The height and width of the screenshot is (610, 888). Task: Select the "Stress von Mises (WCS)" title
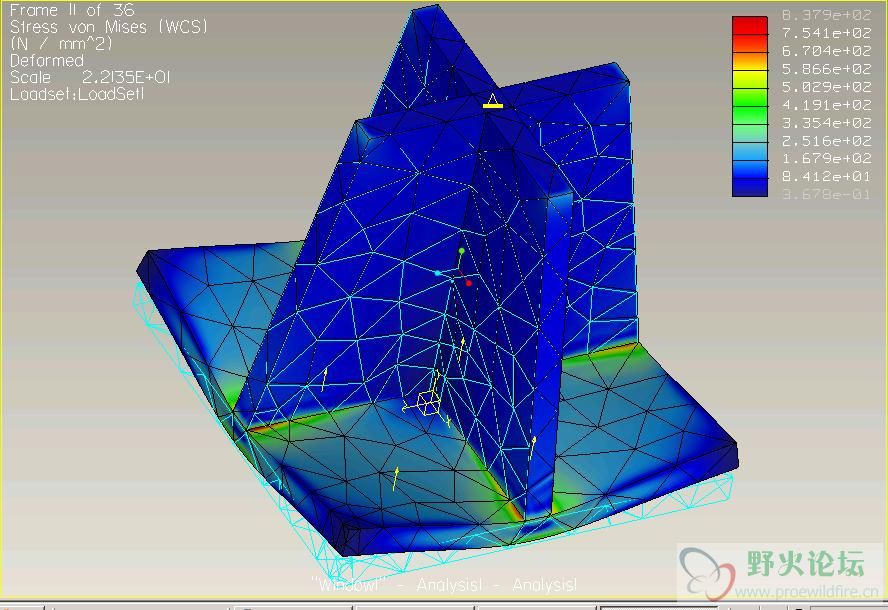pyautogui.click(x=109, y=27)
